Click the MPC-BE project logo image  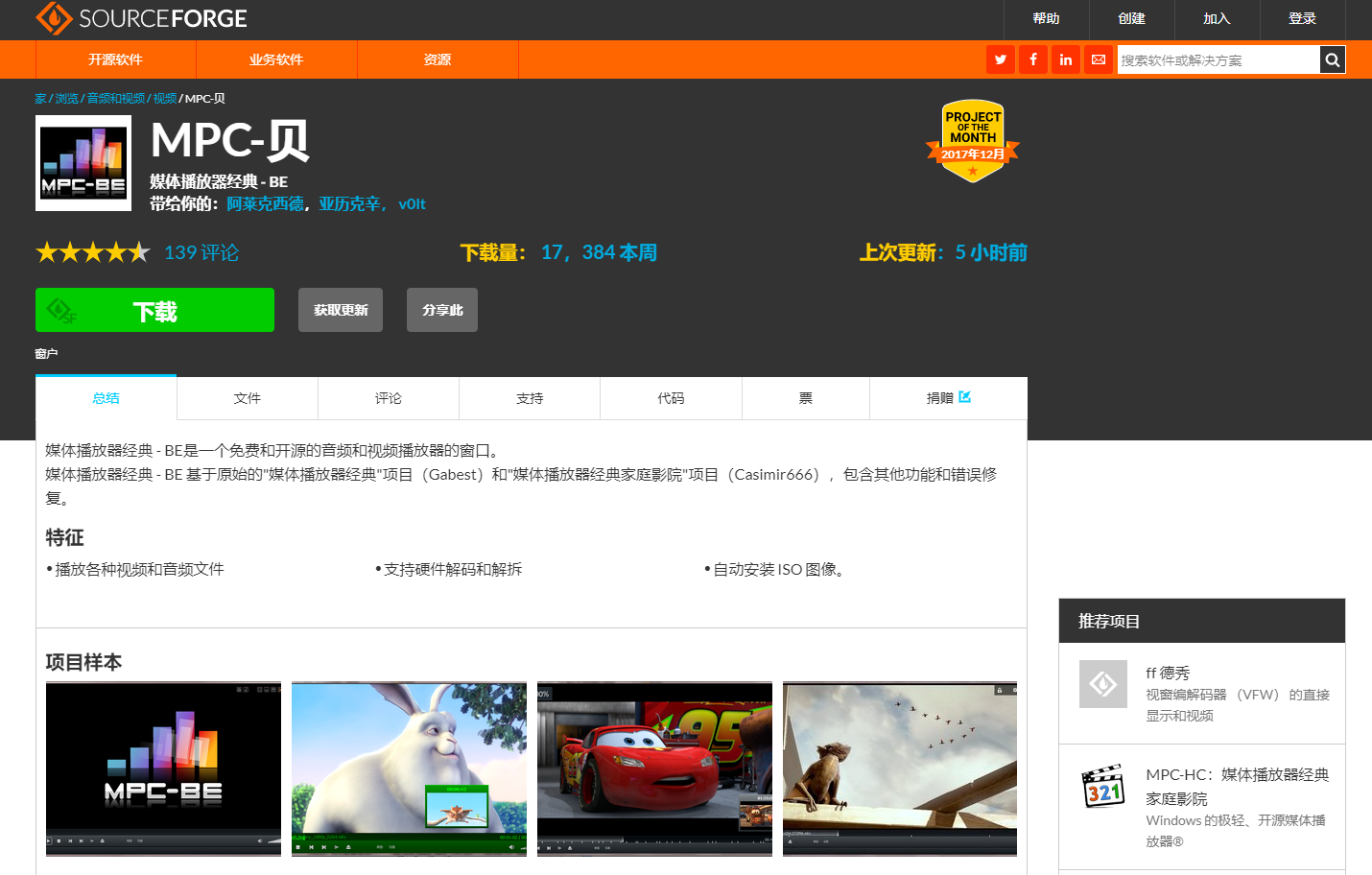pos(83,163)
